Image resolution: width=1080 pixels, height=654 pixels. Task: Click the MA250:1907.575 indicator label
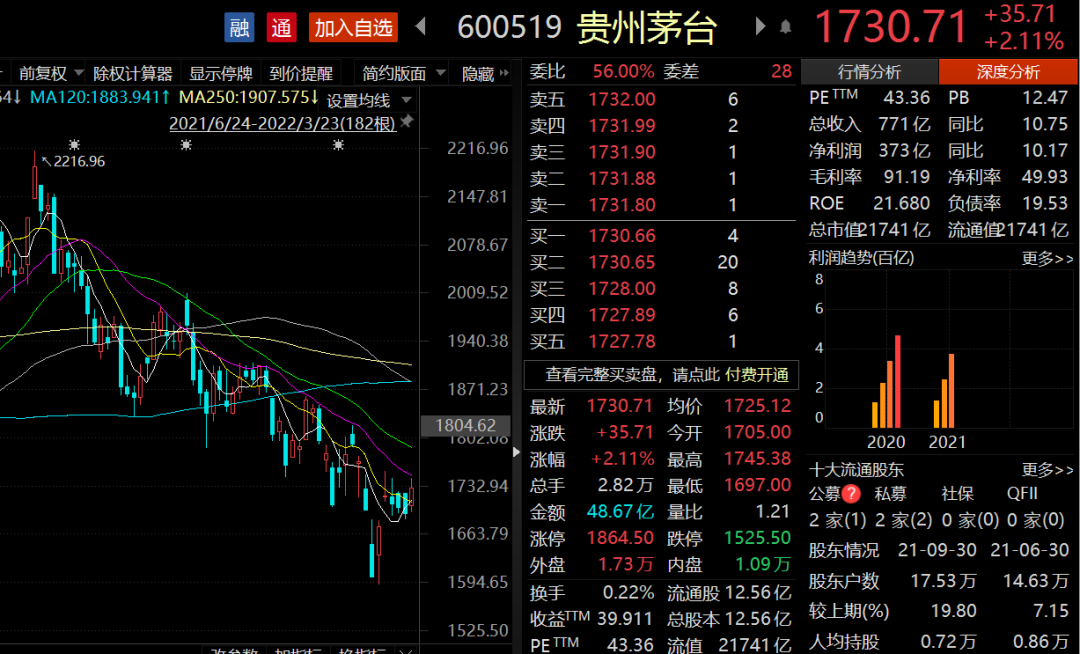click(x=249, y=97)
